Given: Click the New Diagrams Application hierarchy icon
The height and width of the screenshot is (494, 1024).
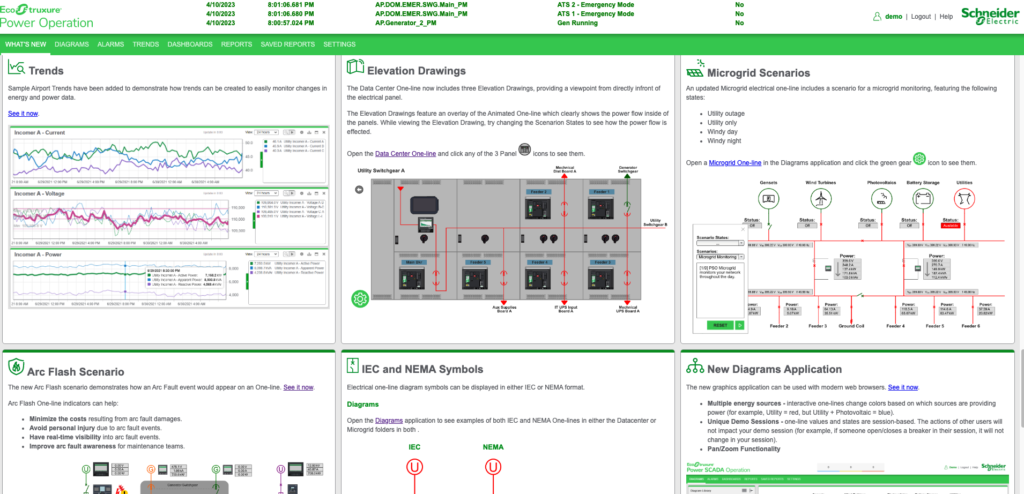Looking at the screenshot, I should (695, 366).
